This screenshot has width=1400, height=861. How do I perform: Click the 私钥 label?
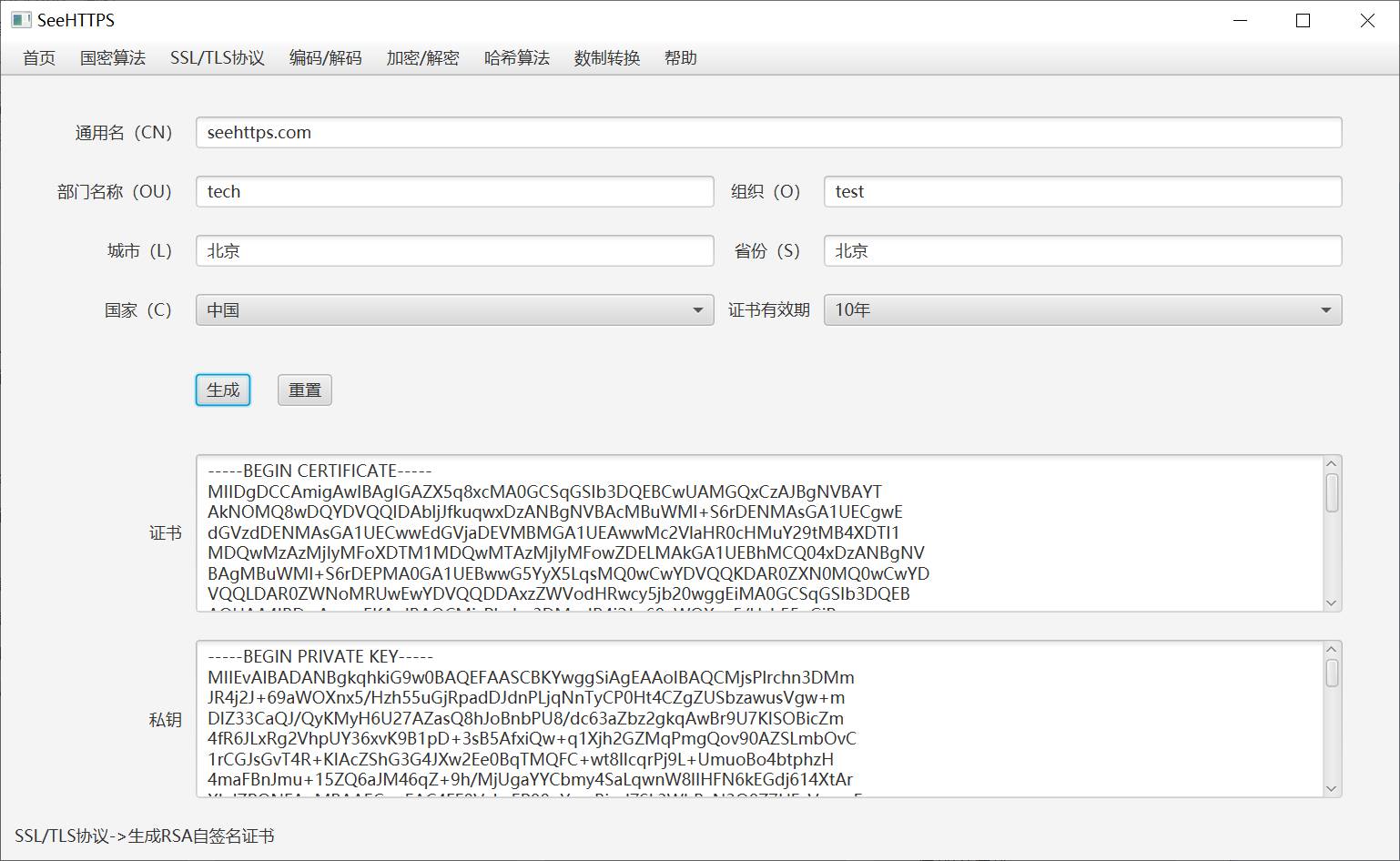tap(166, 719)
